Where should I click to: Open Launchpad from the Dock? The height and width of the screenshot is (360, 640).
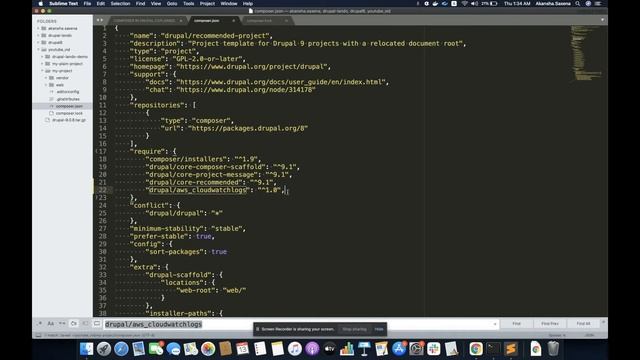pos(104,349)
